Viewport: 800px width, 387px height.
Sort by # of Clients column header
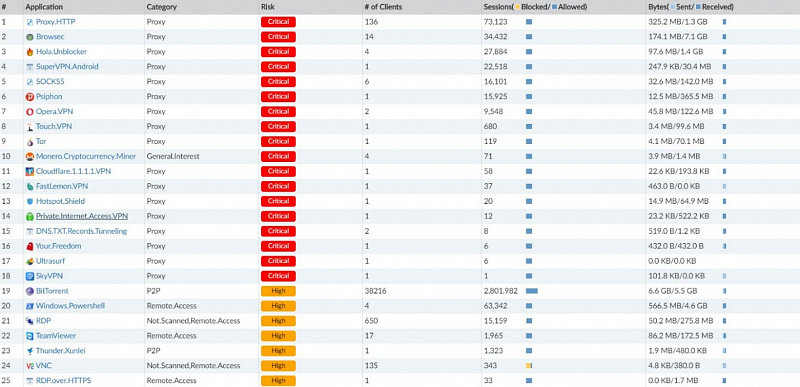click(383, 7)
